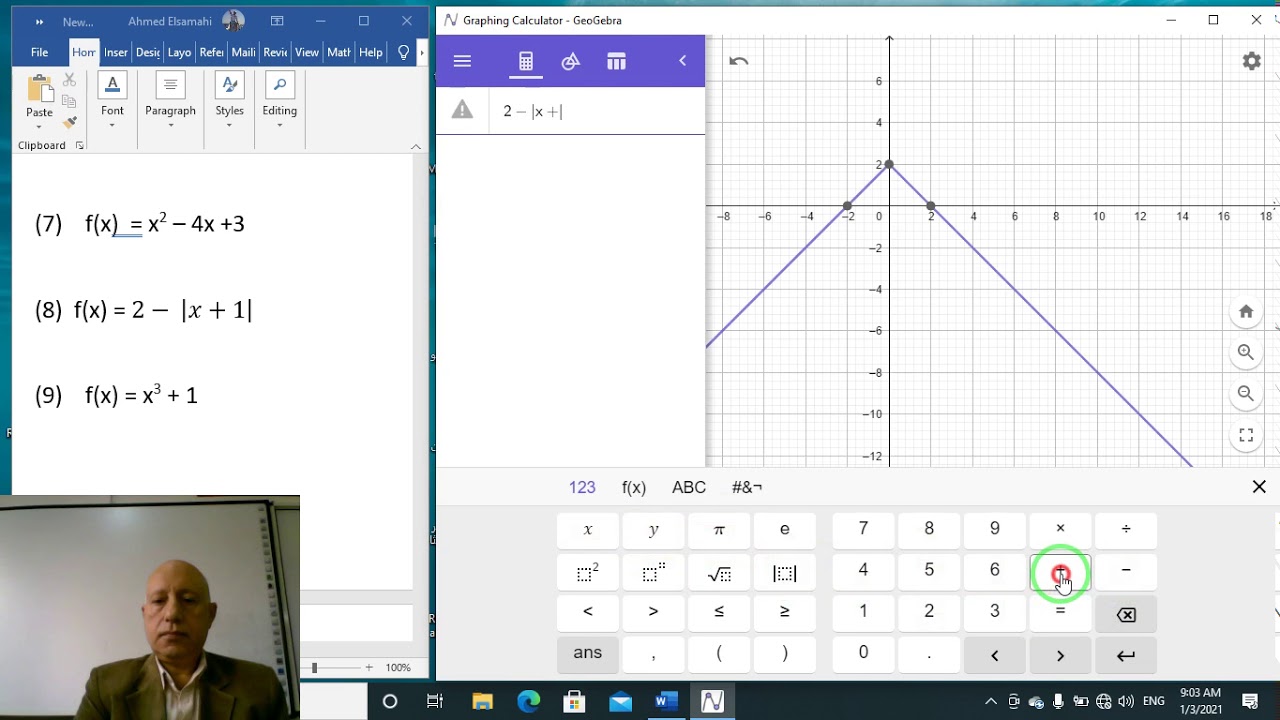Open GeoGebra graphics settings gear
Viewport: 1280px width, 720px height.
point(1251,61)
